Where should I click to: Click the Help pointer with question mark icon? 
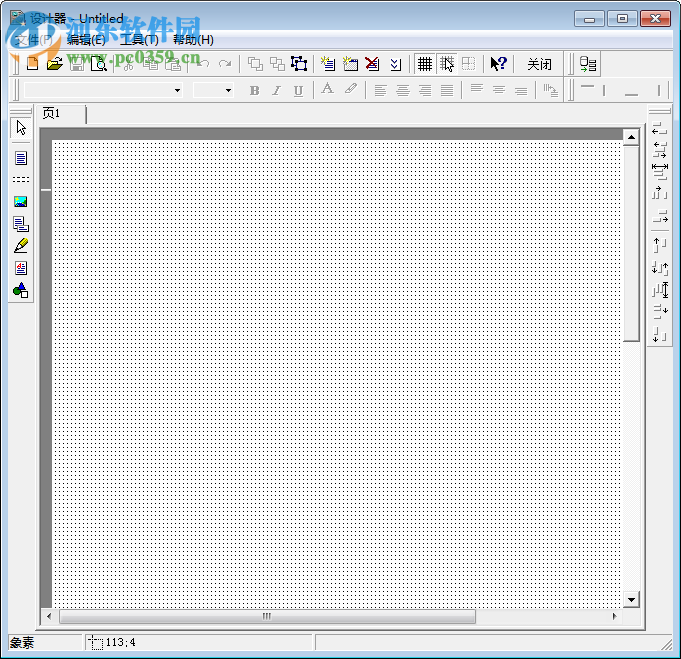498,64
